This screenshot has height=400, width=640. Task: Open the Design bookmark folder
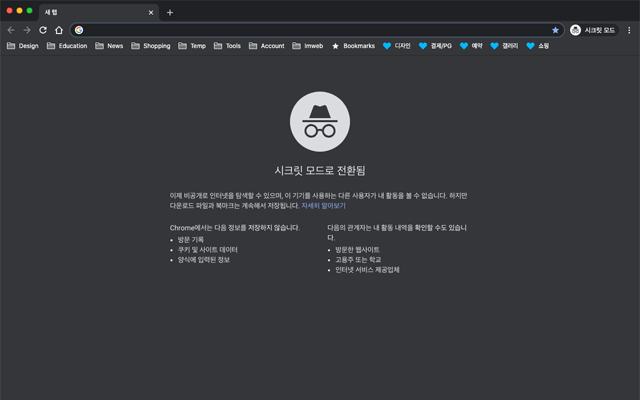[x=23, y=46]
